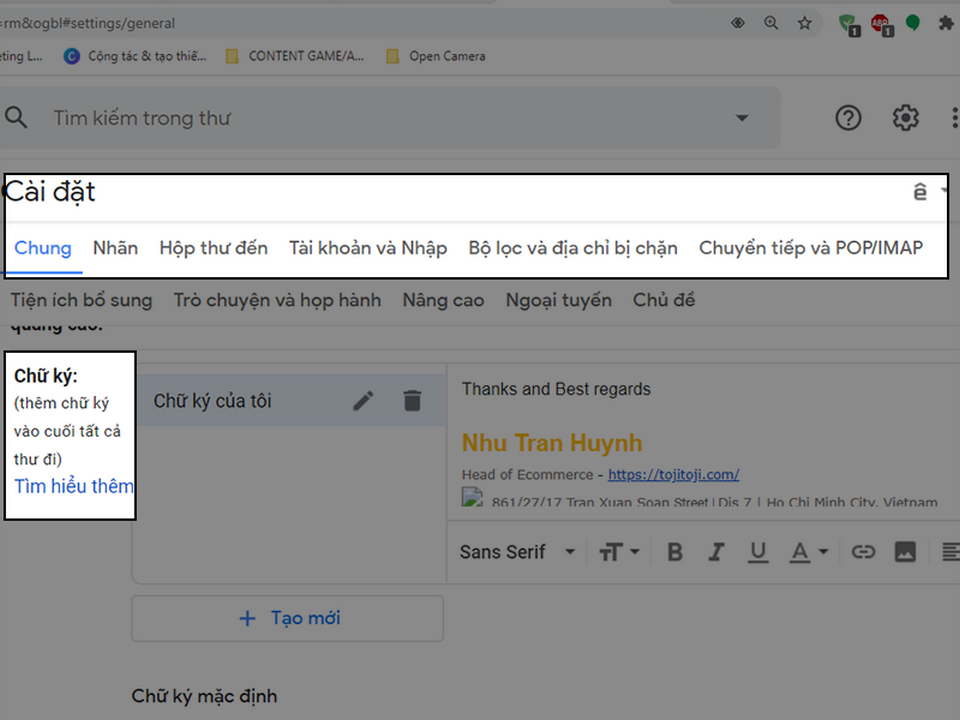The image size is (960, 720).
Task: Bookmark this page with the star icon
Action: [x=805, y=23]
